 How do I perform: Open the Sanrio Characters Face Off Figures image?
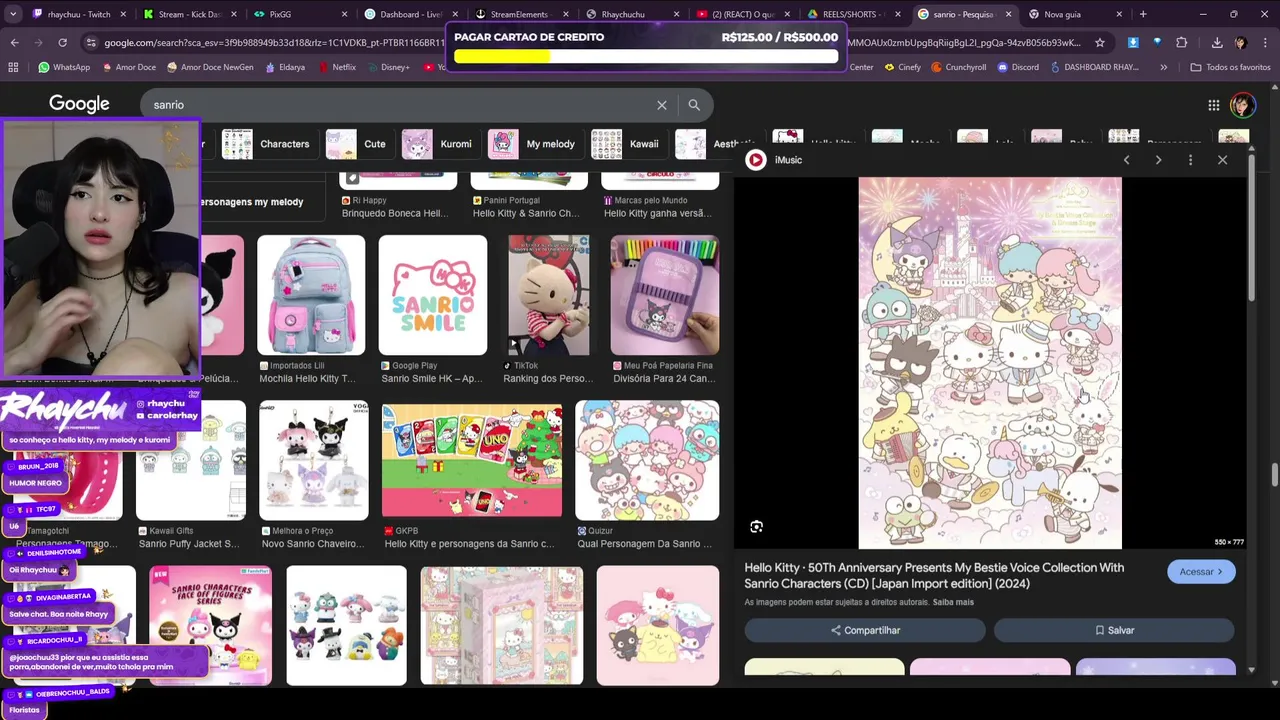(210, 625)
